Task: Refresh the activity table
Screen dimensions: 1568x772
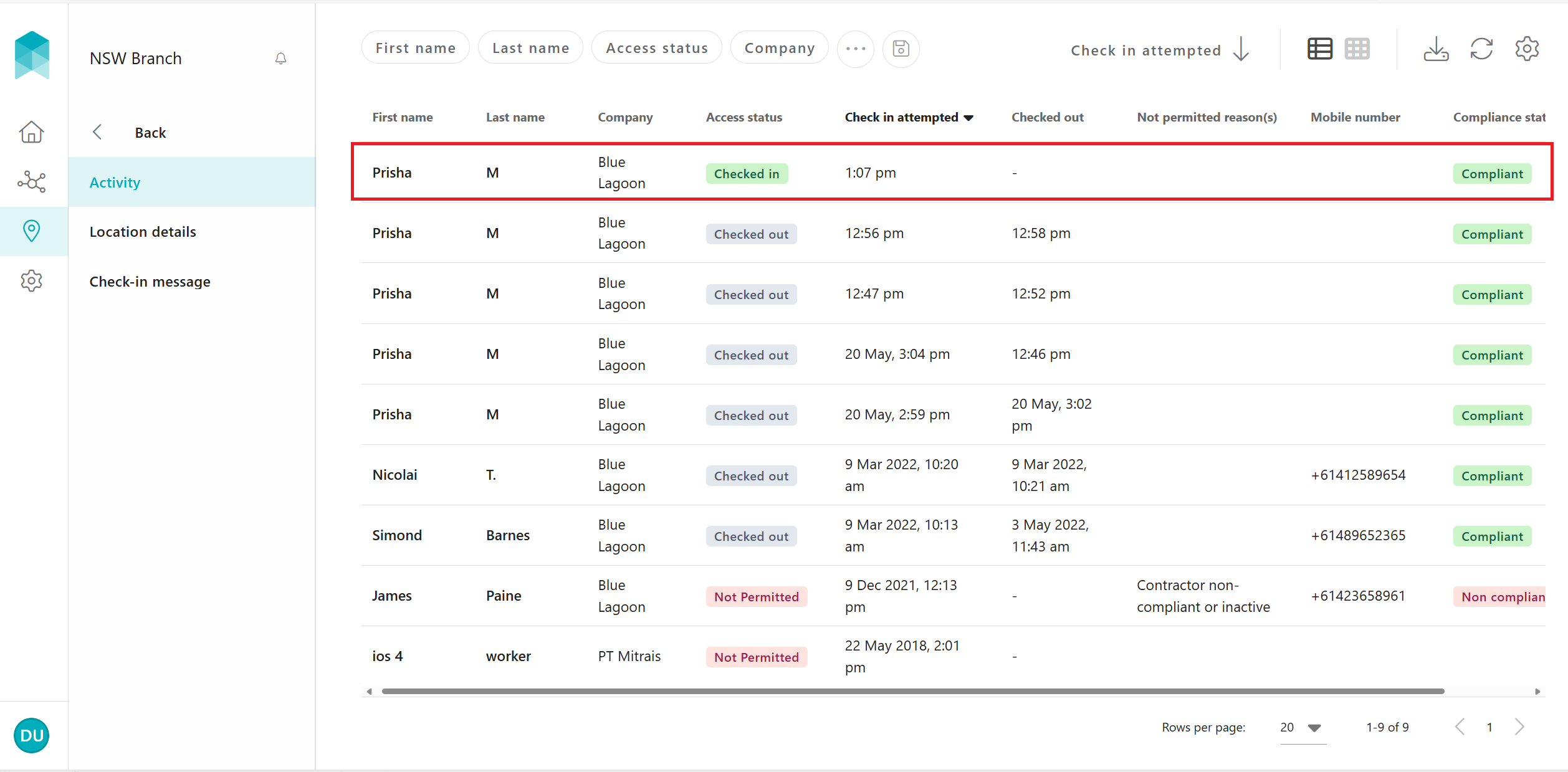Action: (x=1481, y=49)
